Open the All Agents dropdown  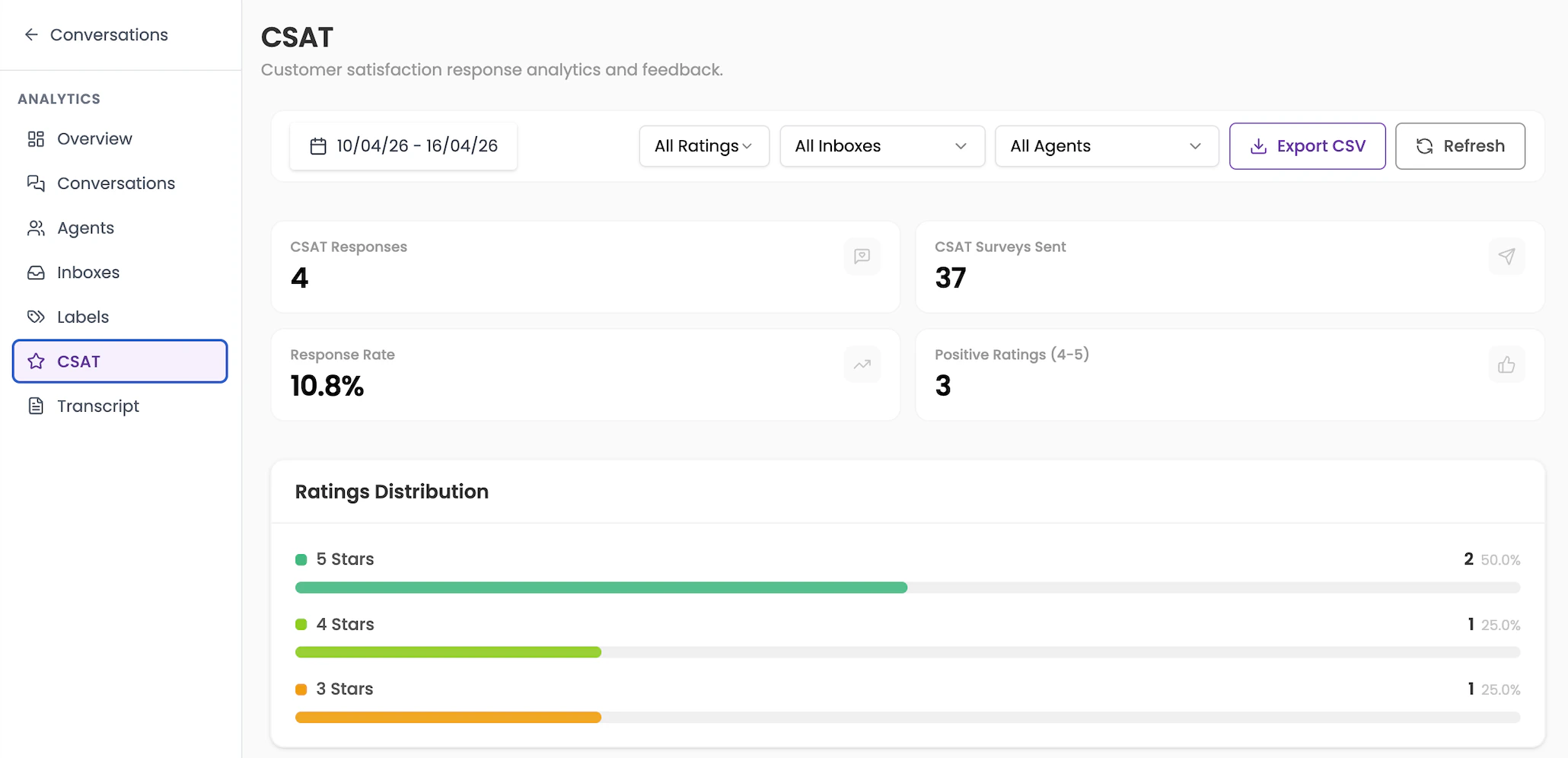click(1106, 145)
